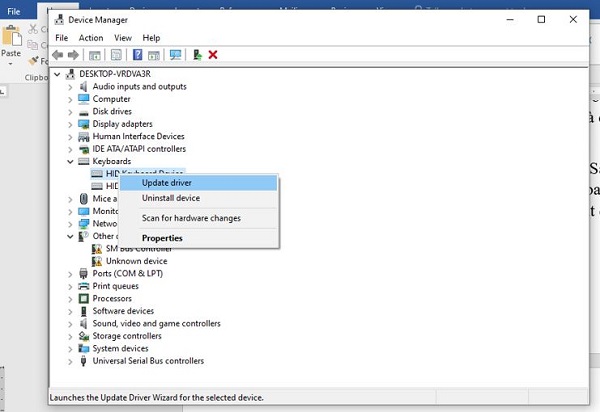600x412 pixels.
Task: Expand Universal Serial Bus controllers
Action: point(70,362)
